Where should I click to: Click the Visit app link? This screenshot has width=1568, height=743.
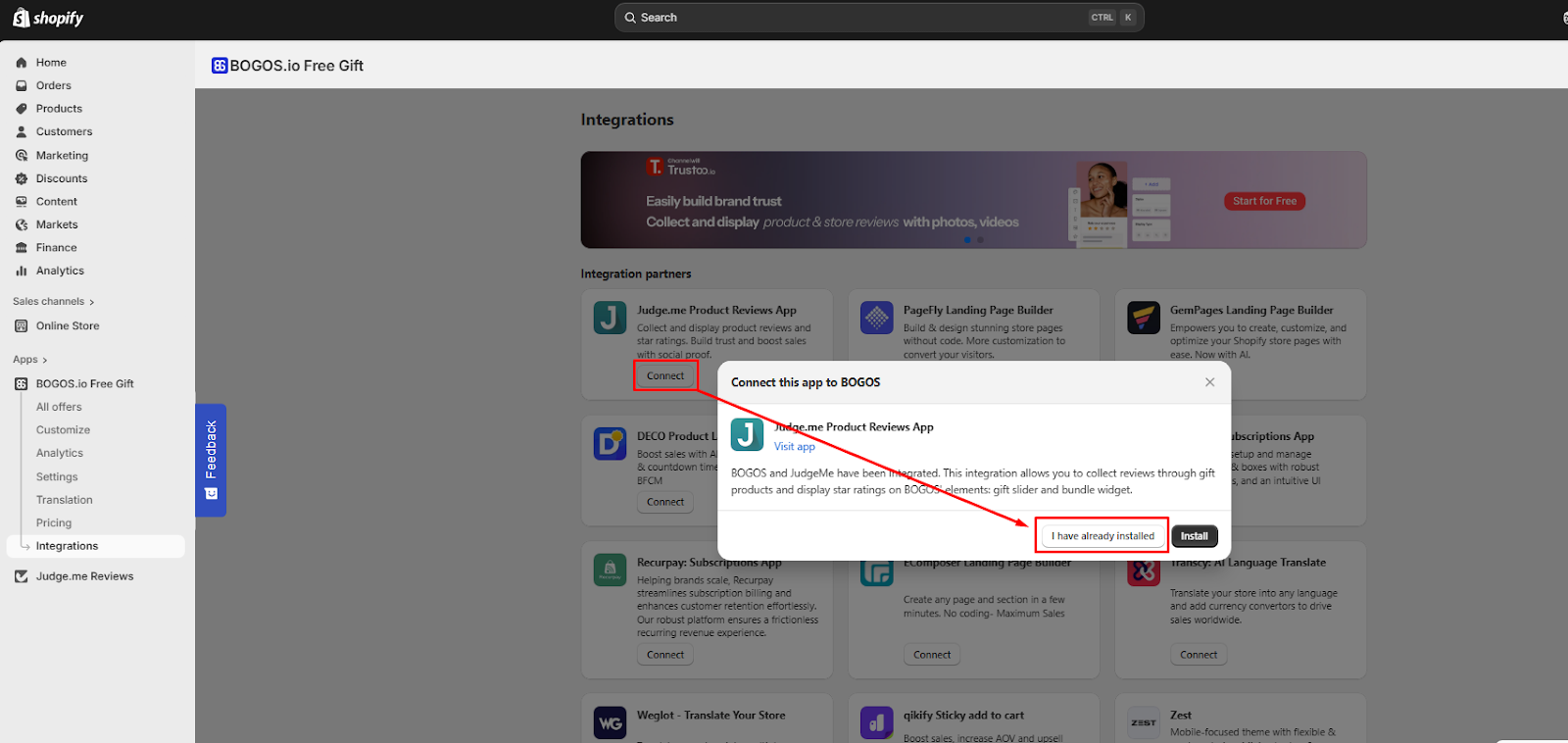point(795,447)
